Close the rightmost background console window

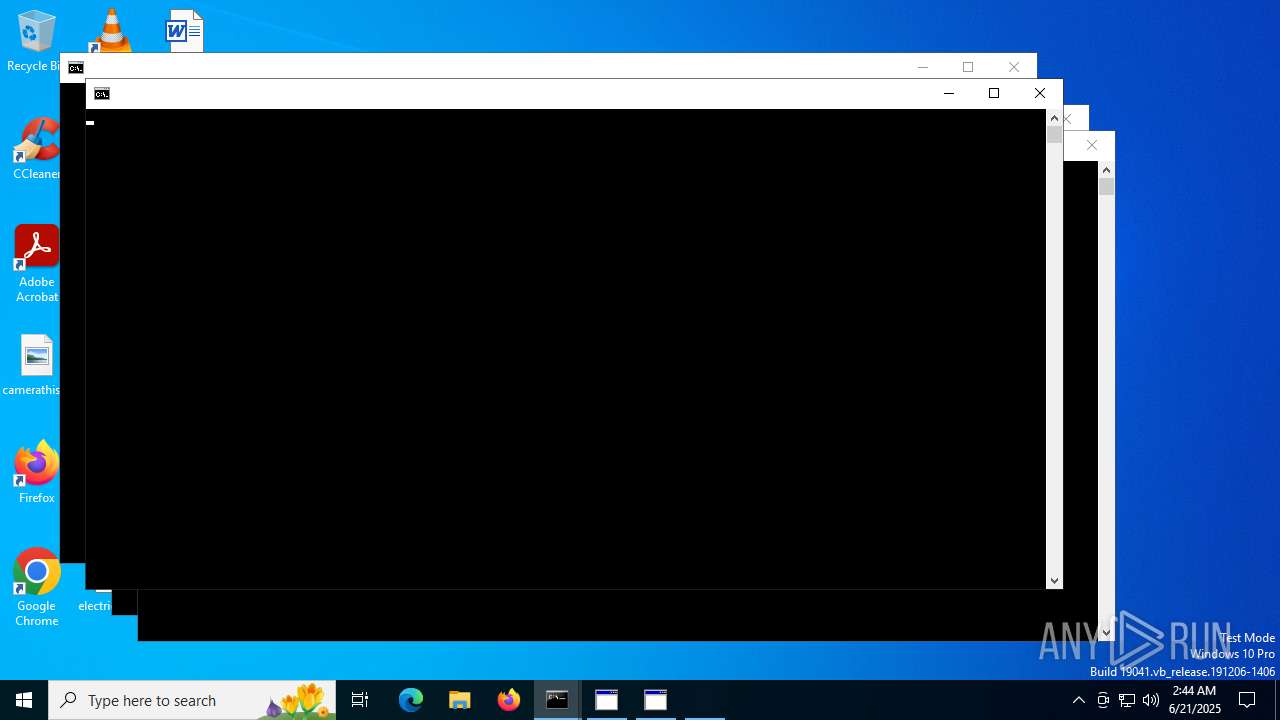pyautogui.click(x=1092, y=145)
